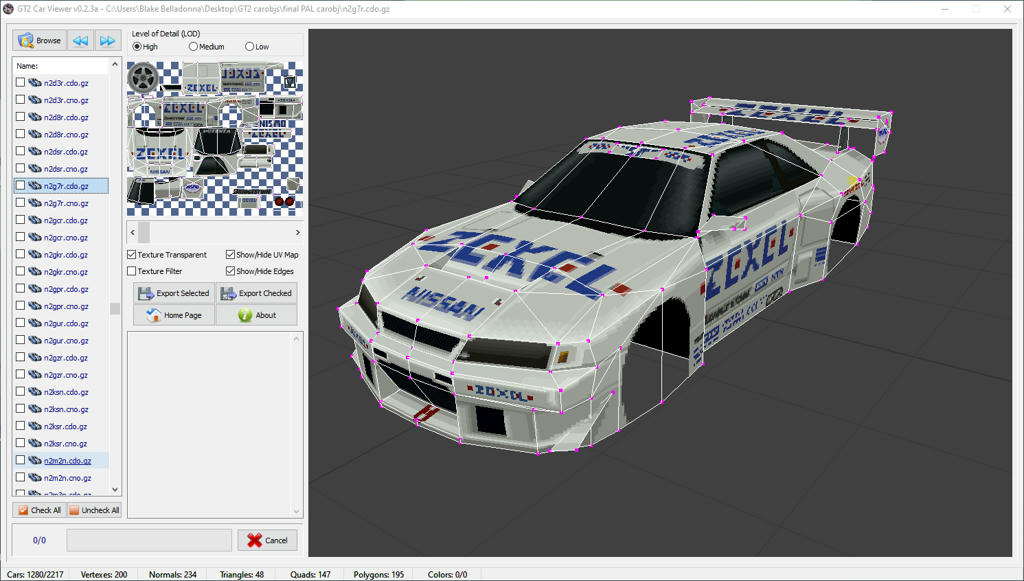The width and height of the screenshot is (1024, 581).
Task: Click the Normals: 234 status entry
Action: 172,574
